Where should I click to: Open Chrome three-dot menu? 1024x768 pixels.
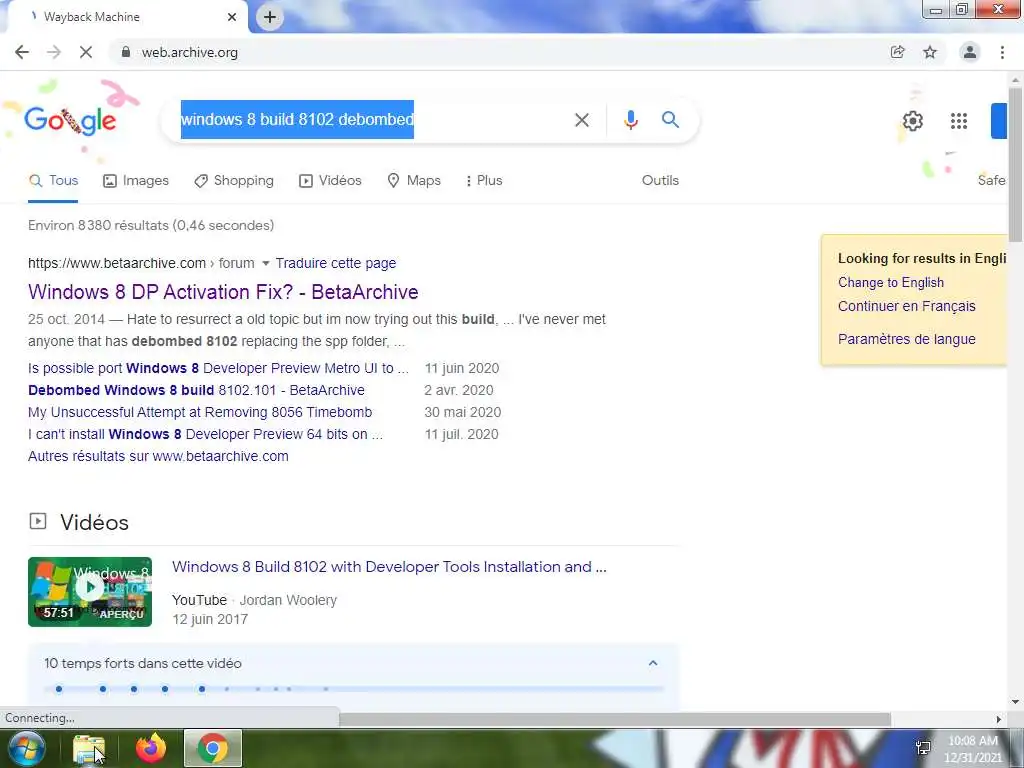[x=1002, y=52]
